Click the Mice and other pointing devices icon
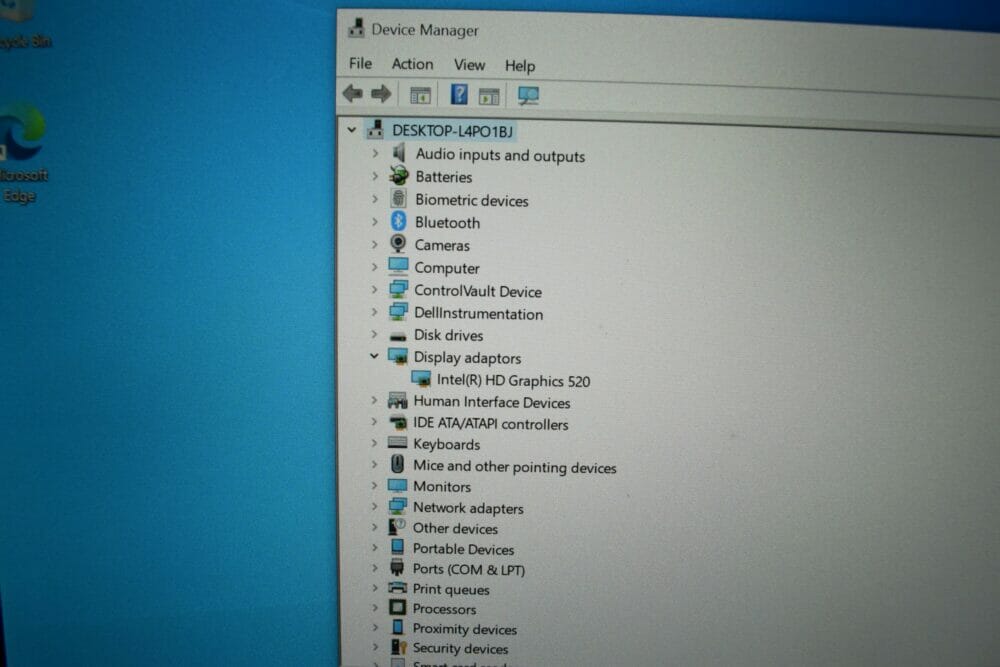 397,464
